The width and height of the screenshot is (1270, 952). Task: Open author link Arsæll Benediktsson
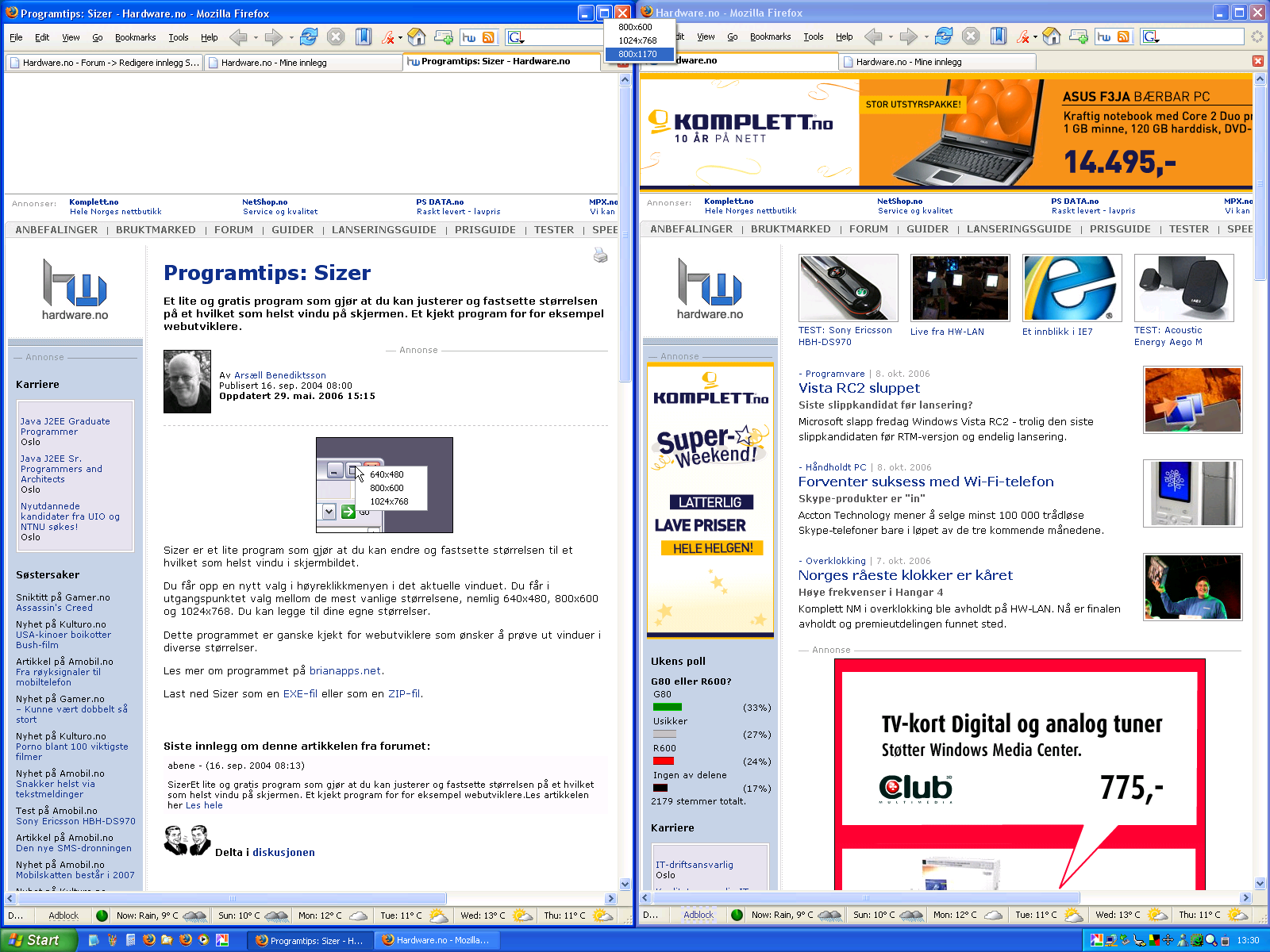[x=279, y=375]
